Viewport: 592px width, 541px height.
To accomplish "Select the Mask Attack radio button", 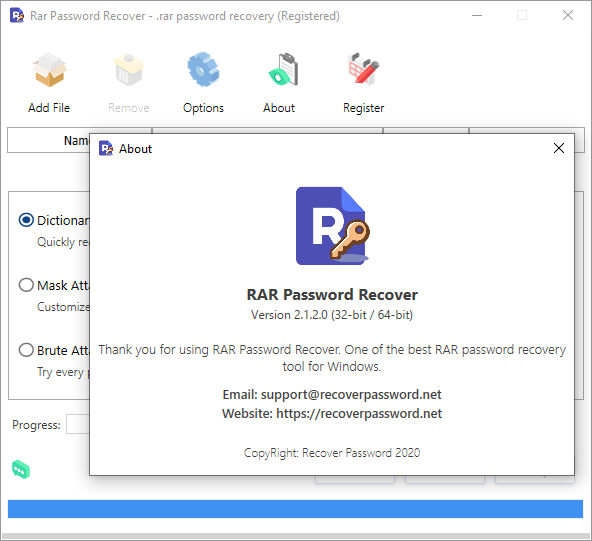I will 26,285.
